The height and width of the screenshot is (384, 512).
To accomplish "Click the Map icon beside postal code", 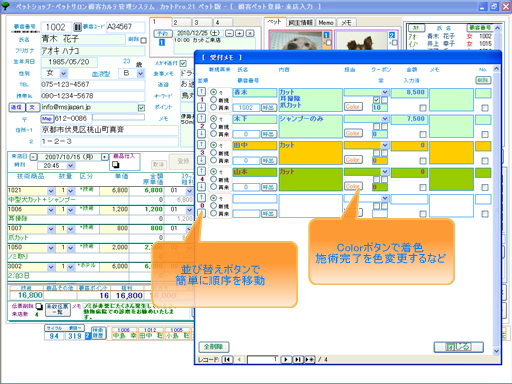I will pyautogui.click(x=47, y=119).
